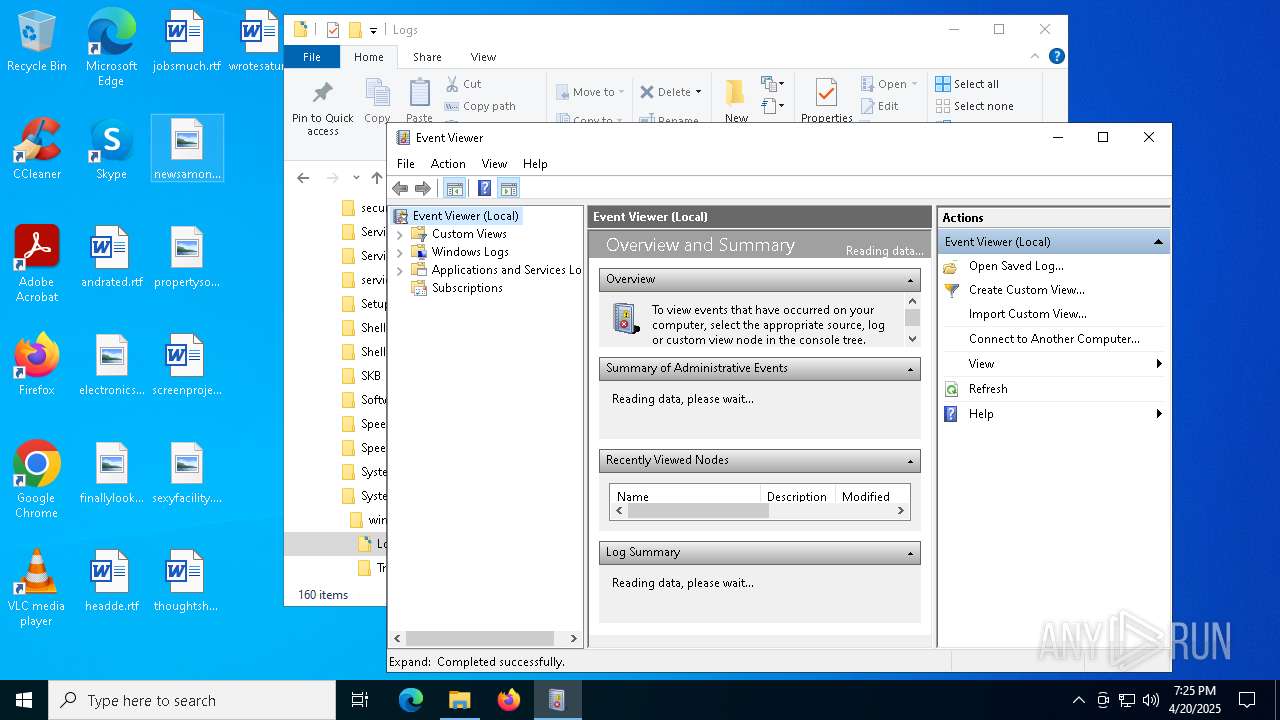Open Event Viewer Action menu
Screen dimensions: 1280x720
448,164
